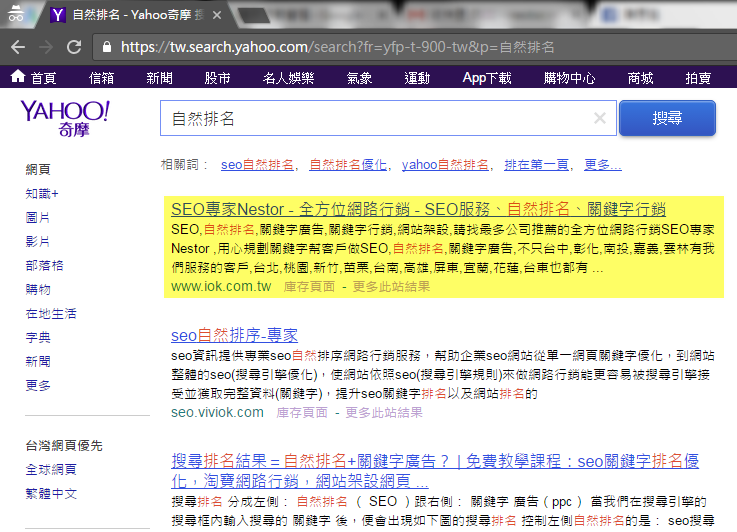Viewport: 737px width, 532px height.
Task: Open 更多此站結果 for www.iok.com.tw
Action: [391, 286]
